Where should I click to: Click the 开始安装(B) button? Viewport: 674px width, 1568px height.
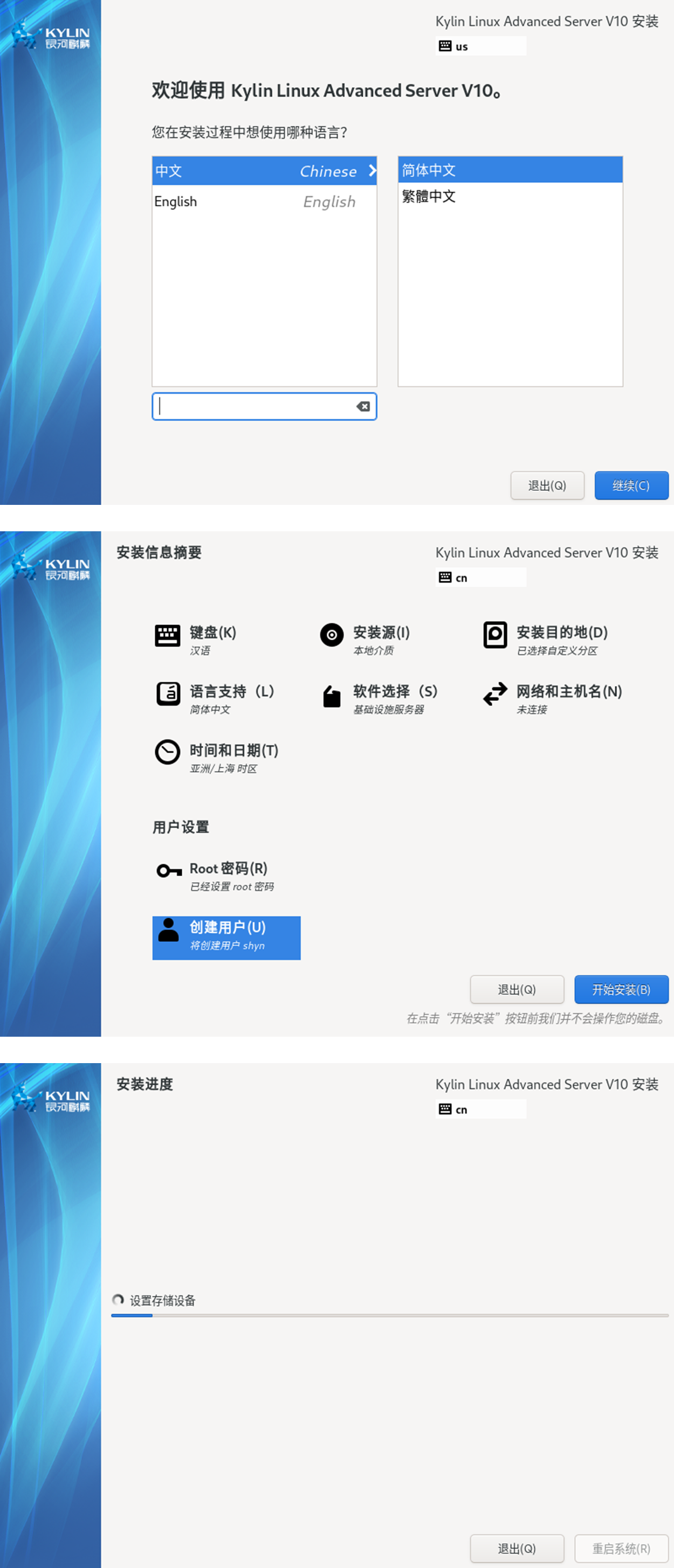[622, 989]
